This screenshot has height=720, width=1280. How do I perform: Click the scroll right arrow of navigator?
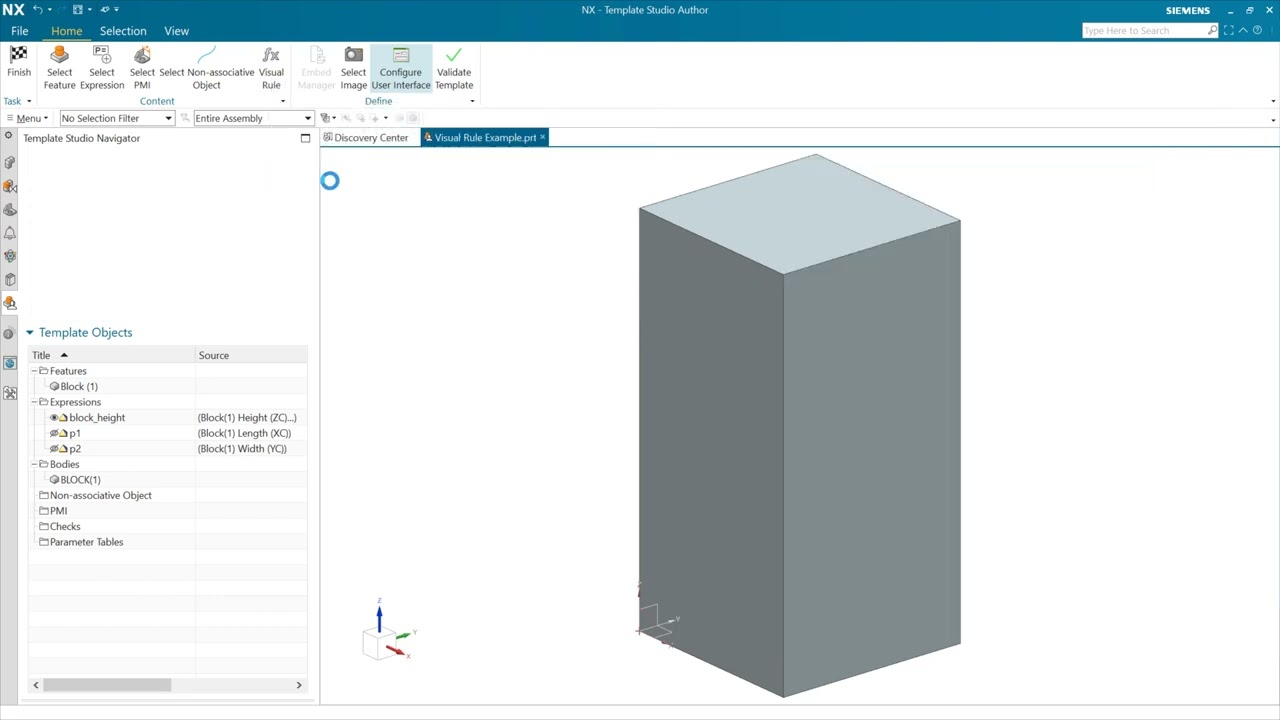[x=298, y=685]
